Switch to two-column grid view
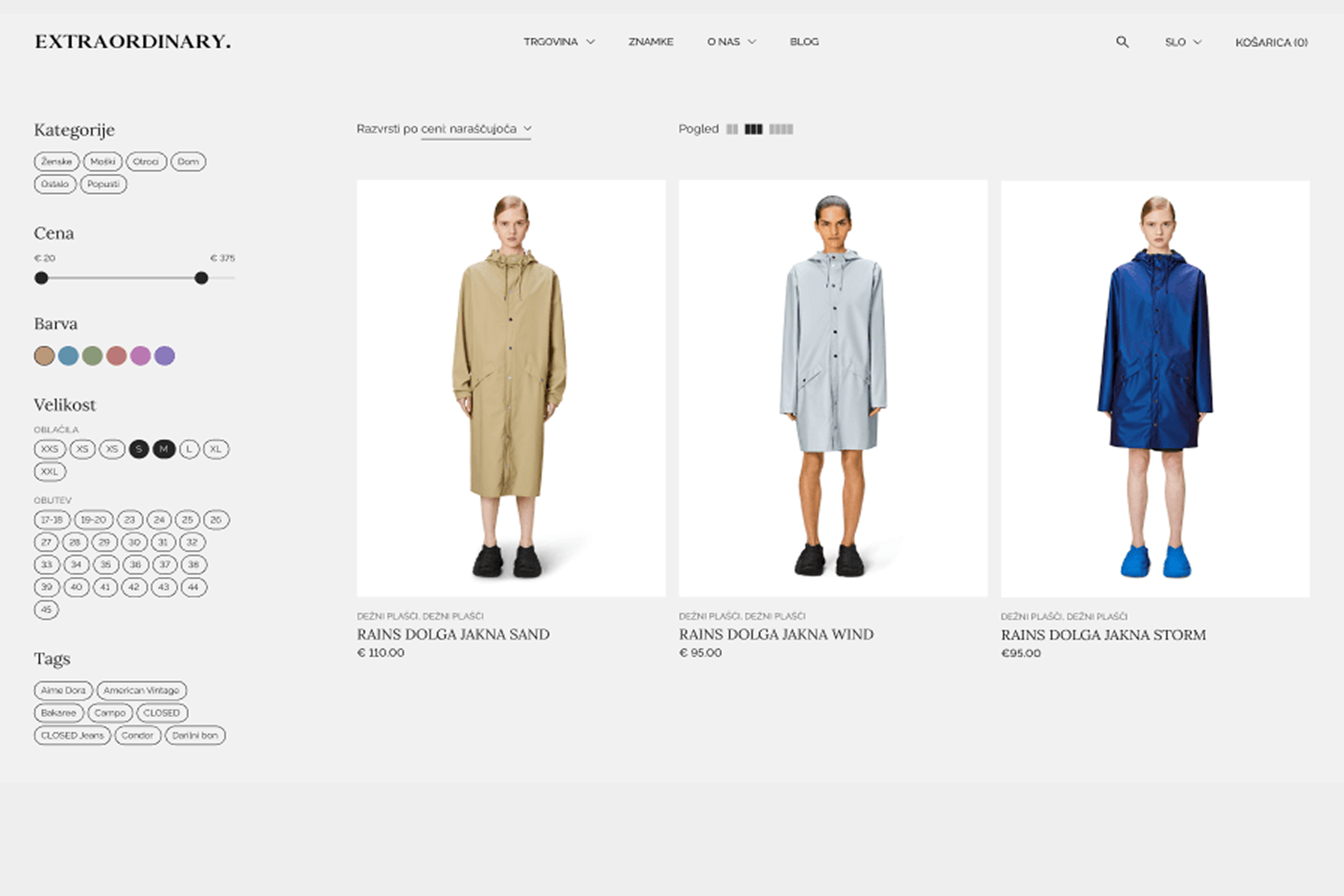The image size is (1344, 896). (731, 129)
